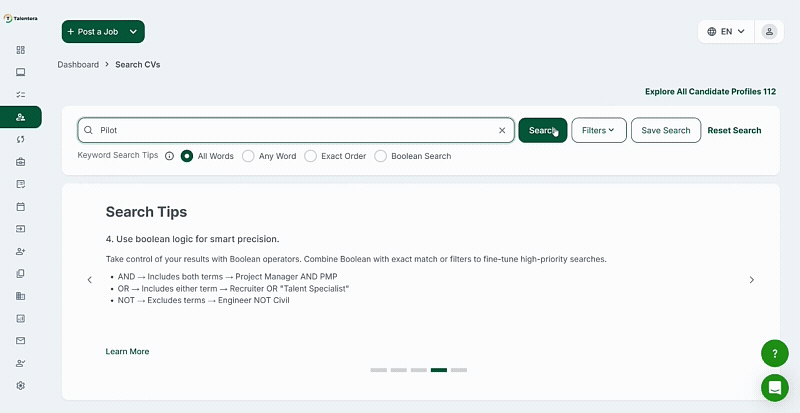Open settings gear icon in sidebar
Screen dimensions: 800x413
tap(20, 385)
